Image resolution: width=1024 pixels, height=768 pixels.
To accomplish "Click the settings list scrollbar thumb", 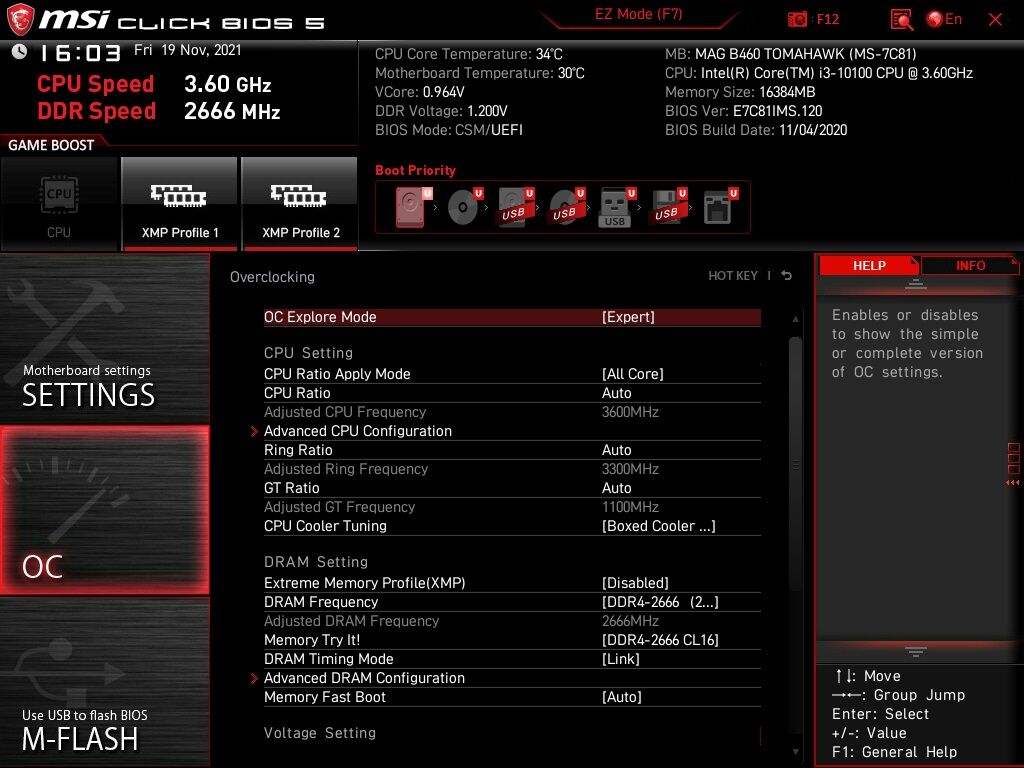I will (x=795, y=464).
